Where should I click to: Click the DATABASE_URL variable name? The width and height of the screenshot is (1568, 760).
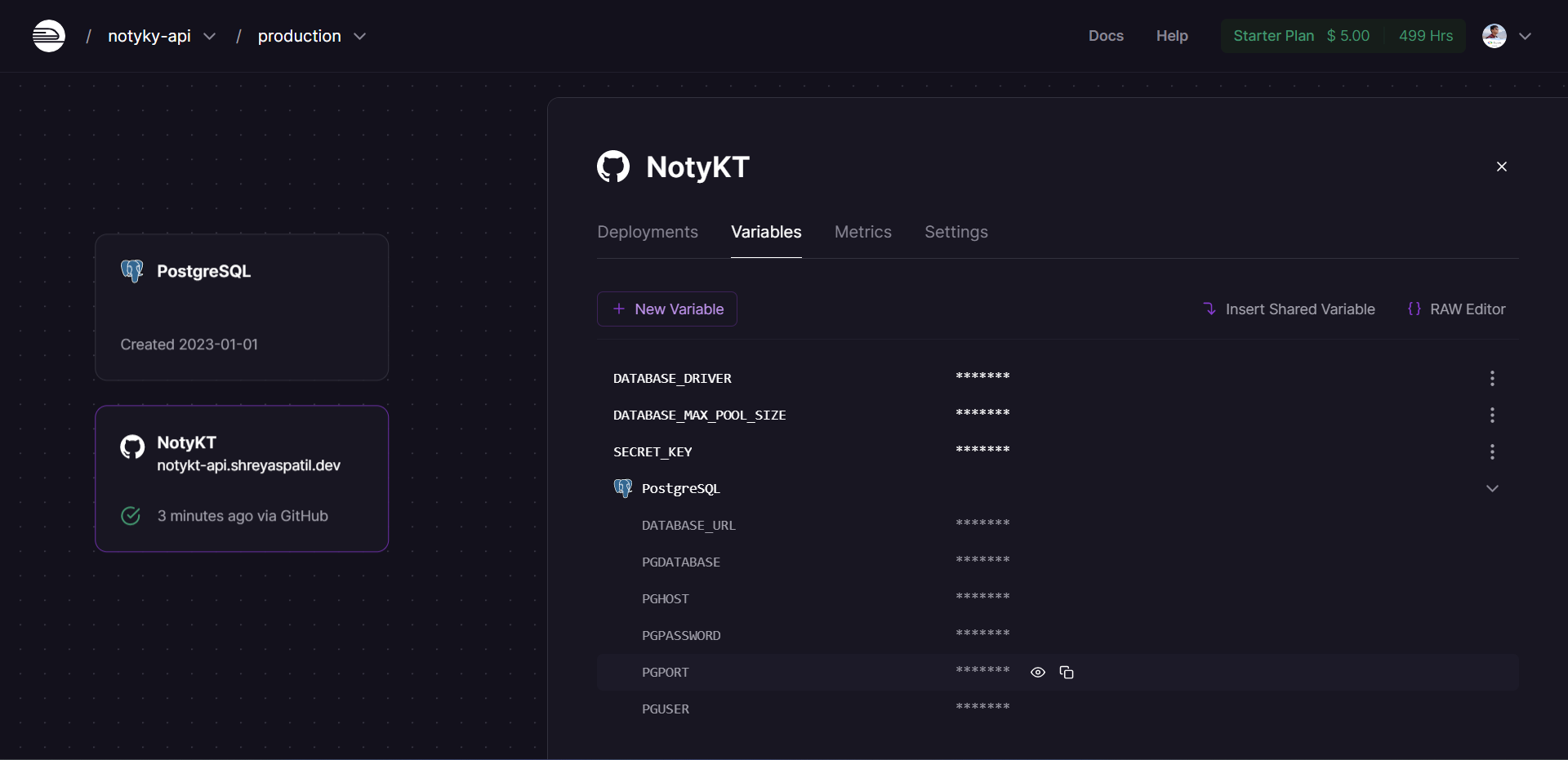pos(688,526)
